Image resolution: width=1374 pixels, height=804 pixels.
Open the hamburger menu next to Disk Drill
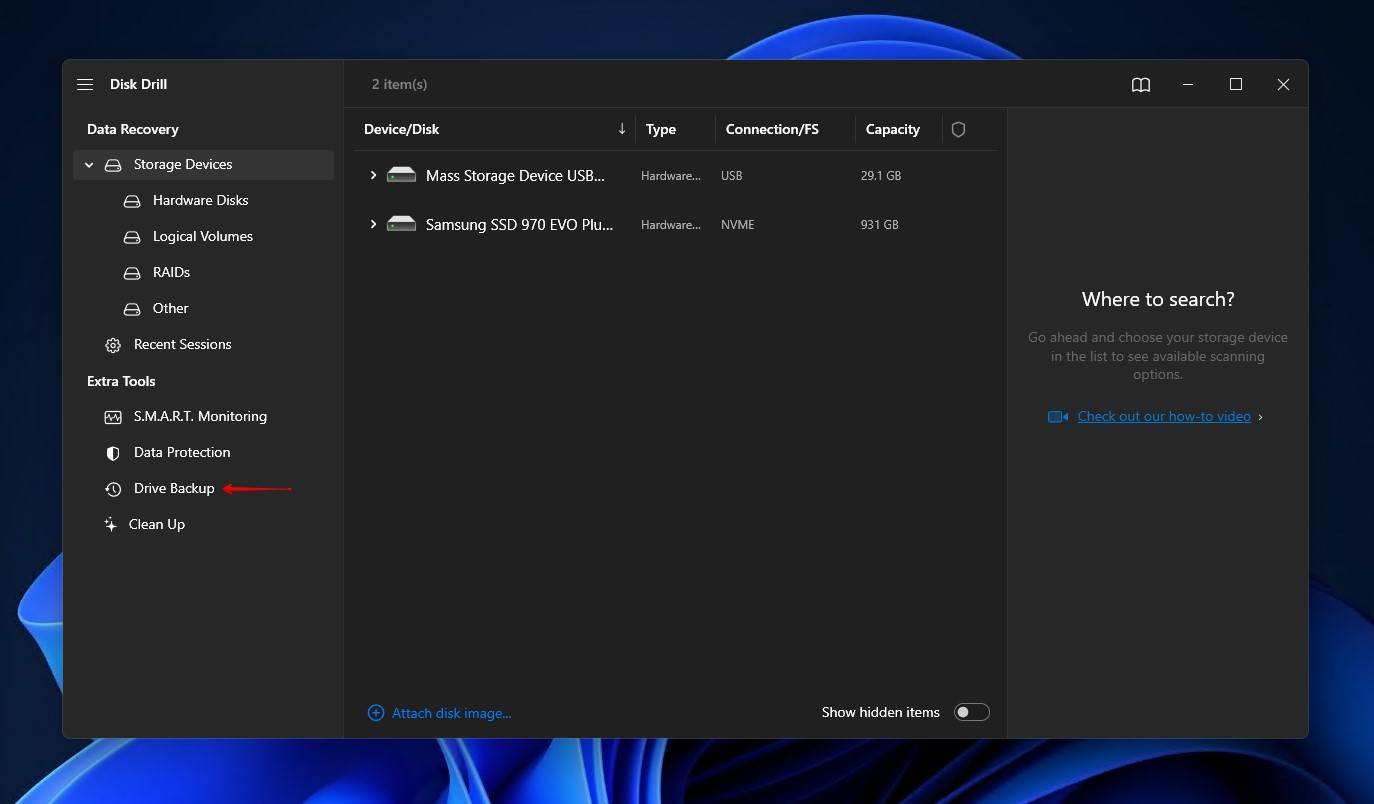pyautogui.click(x=85, y=85)
